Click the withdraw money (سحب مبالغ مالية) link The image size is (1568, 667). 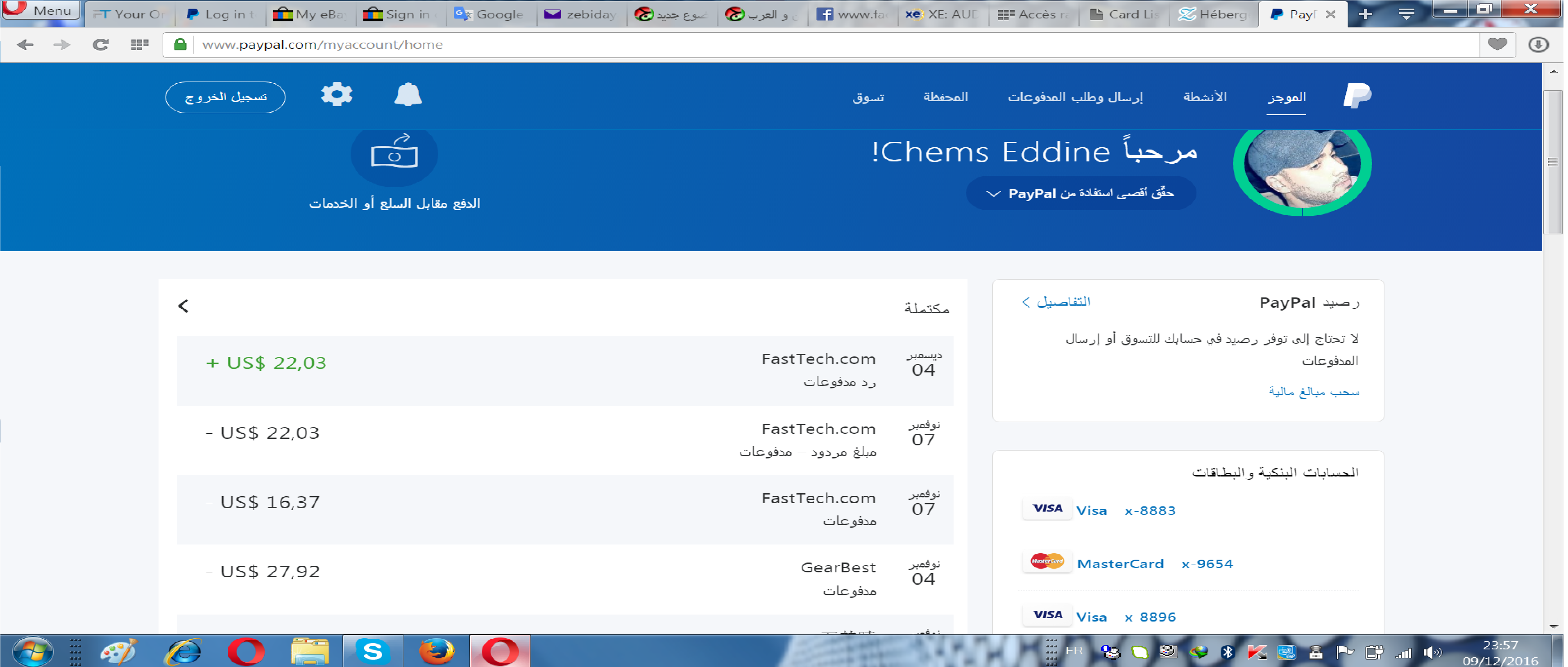[1314, 391]
